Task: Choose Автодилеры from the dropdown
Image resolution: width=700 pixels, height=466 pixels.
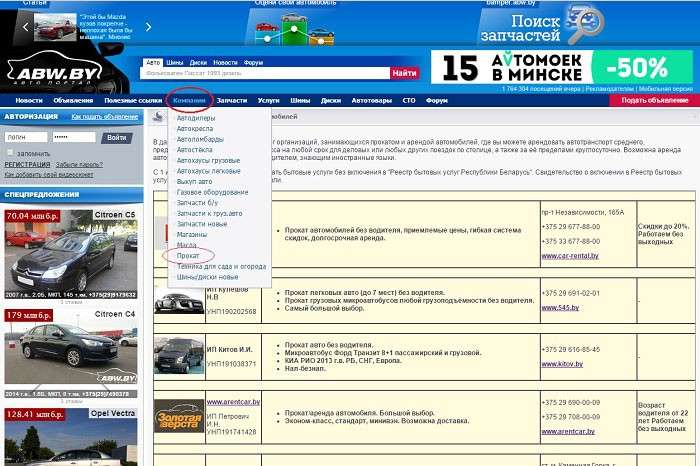Action: 196,118
